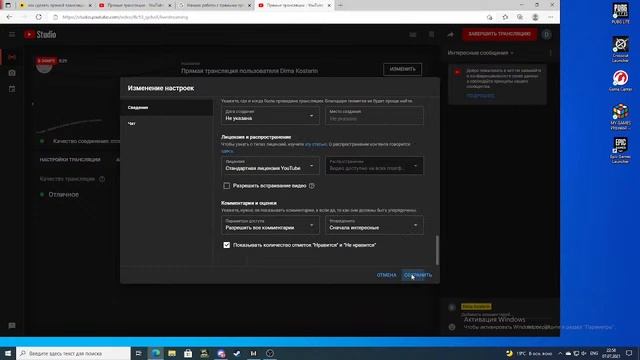
Task: Open the chat panel's three-dot options menu
Action: click(x=551, y=53)
